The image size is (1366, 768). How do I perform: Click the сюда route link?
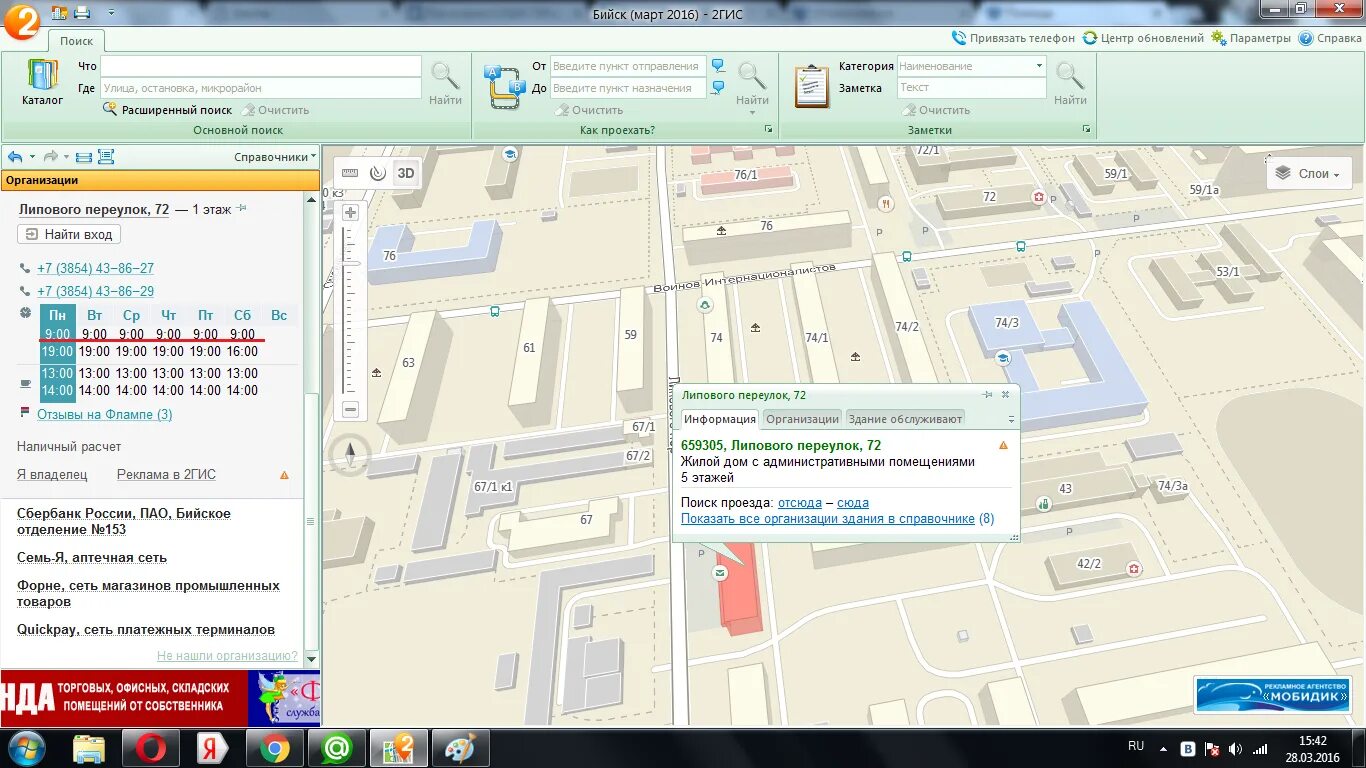(x=853, y=503)
